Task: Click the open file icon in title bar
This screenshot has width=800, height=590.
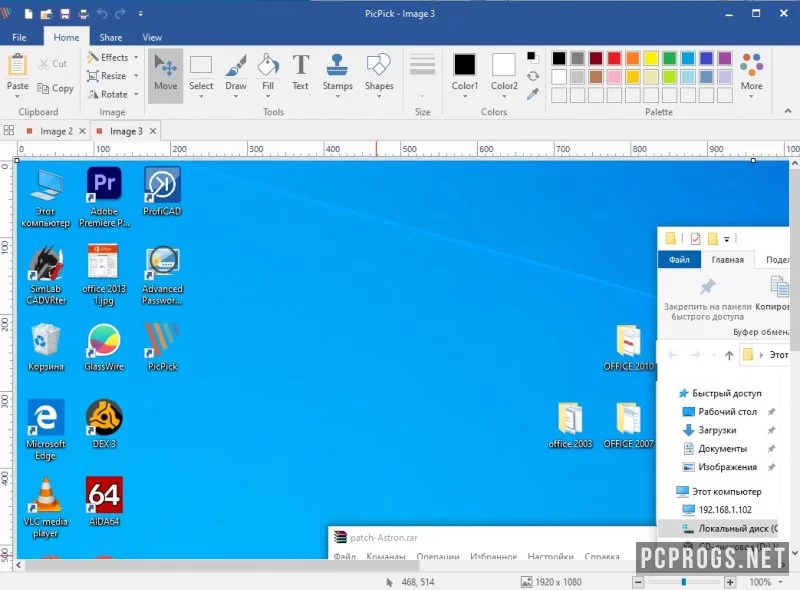Action: [x=46, y=14]
